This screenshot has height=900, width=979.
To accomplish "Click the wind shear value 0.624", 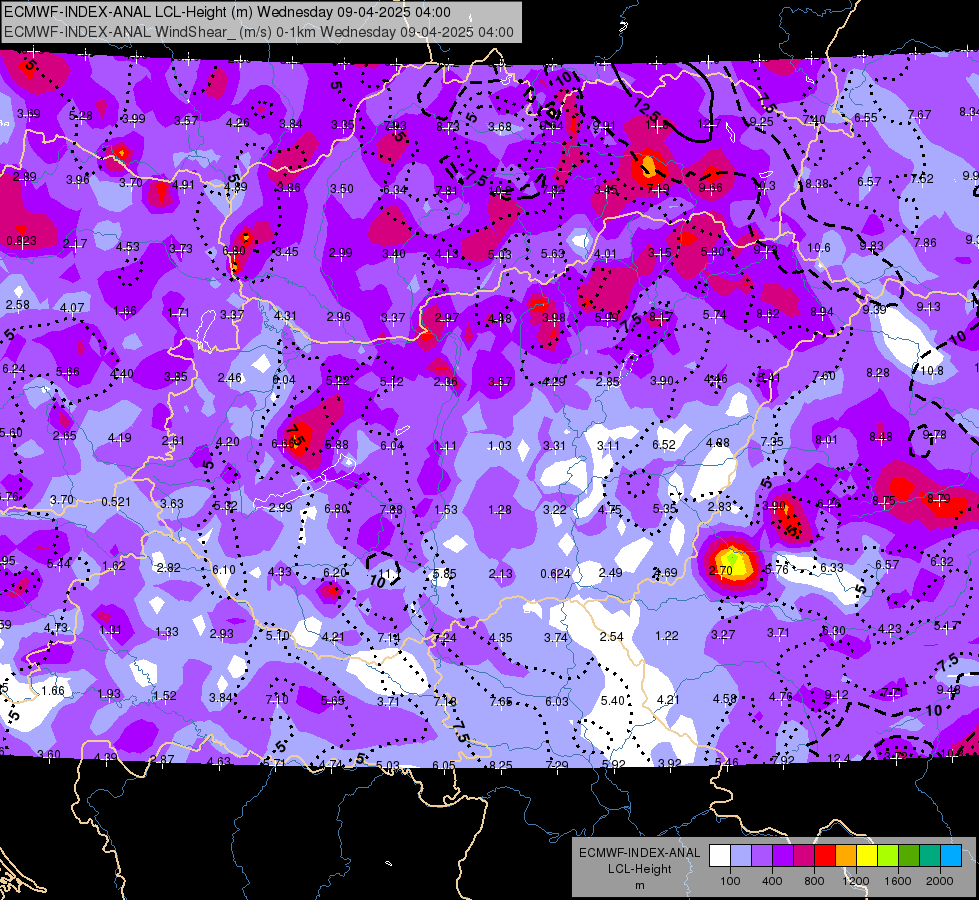I will tap(555, 573).
